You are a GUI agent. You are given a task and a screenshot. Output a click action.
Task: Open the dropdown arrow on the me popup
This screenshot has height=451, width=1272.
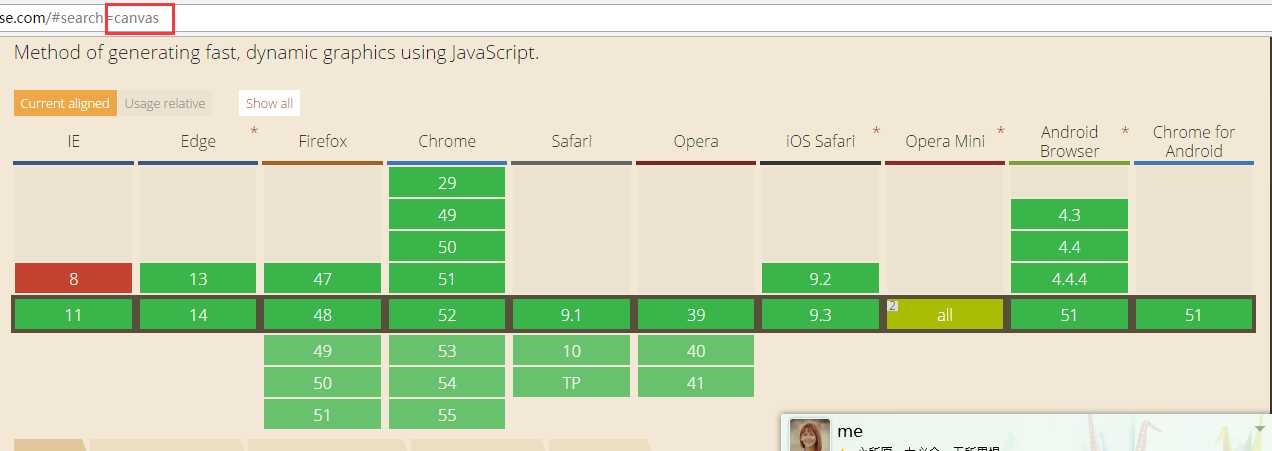[1260, 428]
